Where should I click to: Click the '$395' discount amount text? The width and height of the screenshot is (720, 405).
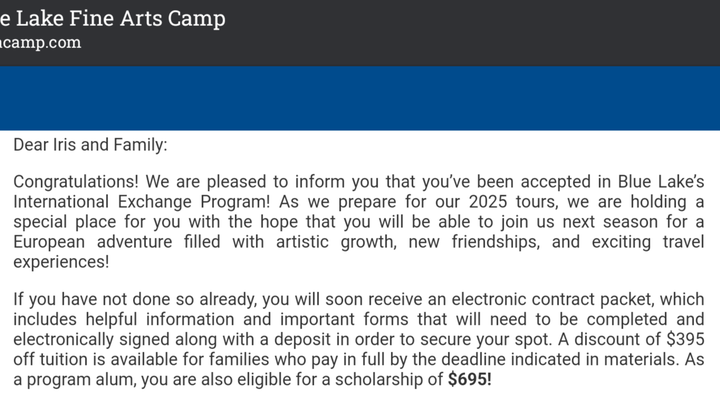point(685,339)
